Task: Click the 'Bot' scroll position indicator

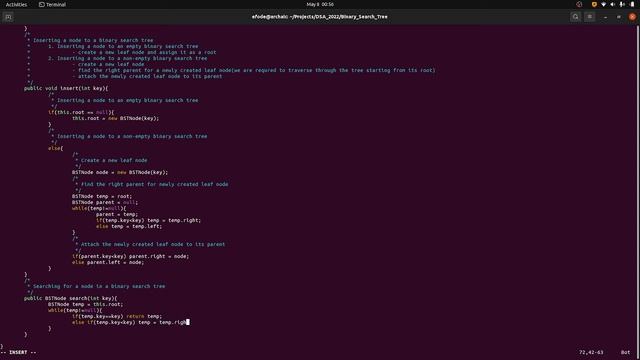Action: tap(625, 352)
